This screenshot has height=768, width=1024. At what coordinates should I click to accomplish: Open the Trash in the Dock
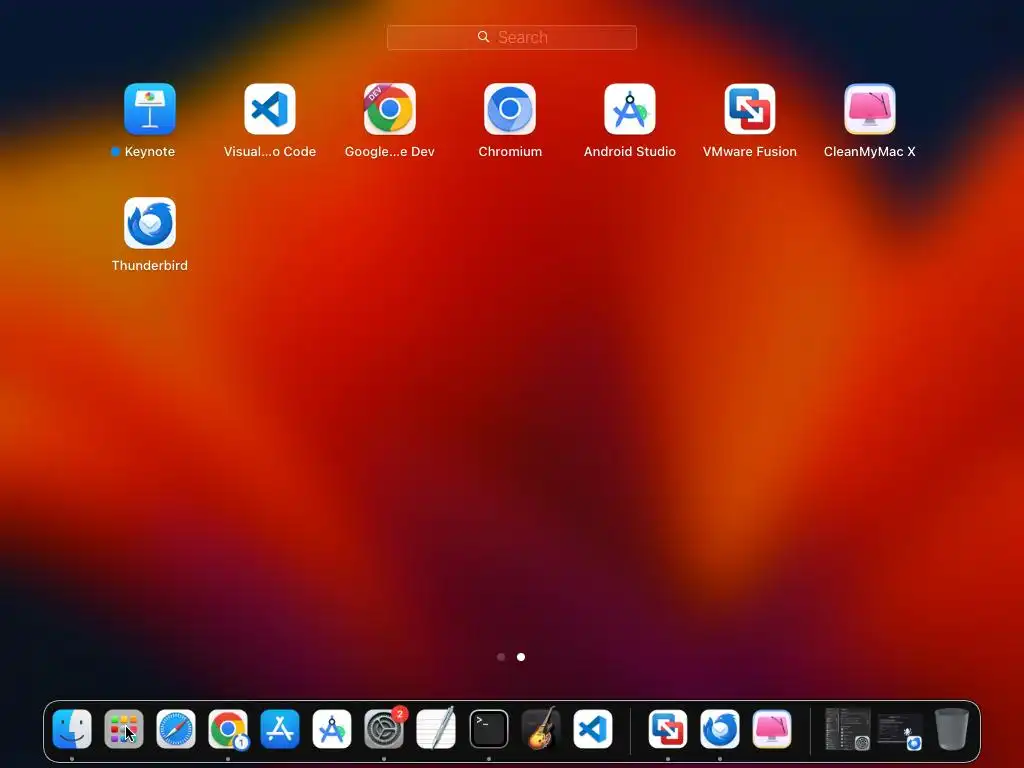point(952,729)
